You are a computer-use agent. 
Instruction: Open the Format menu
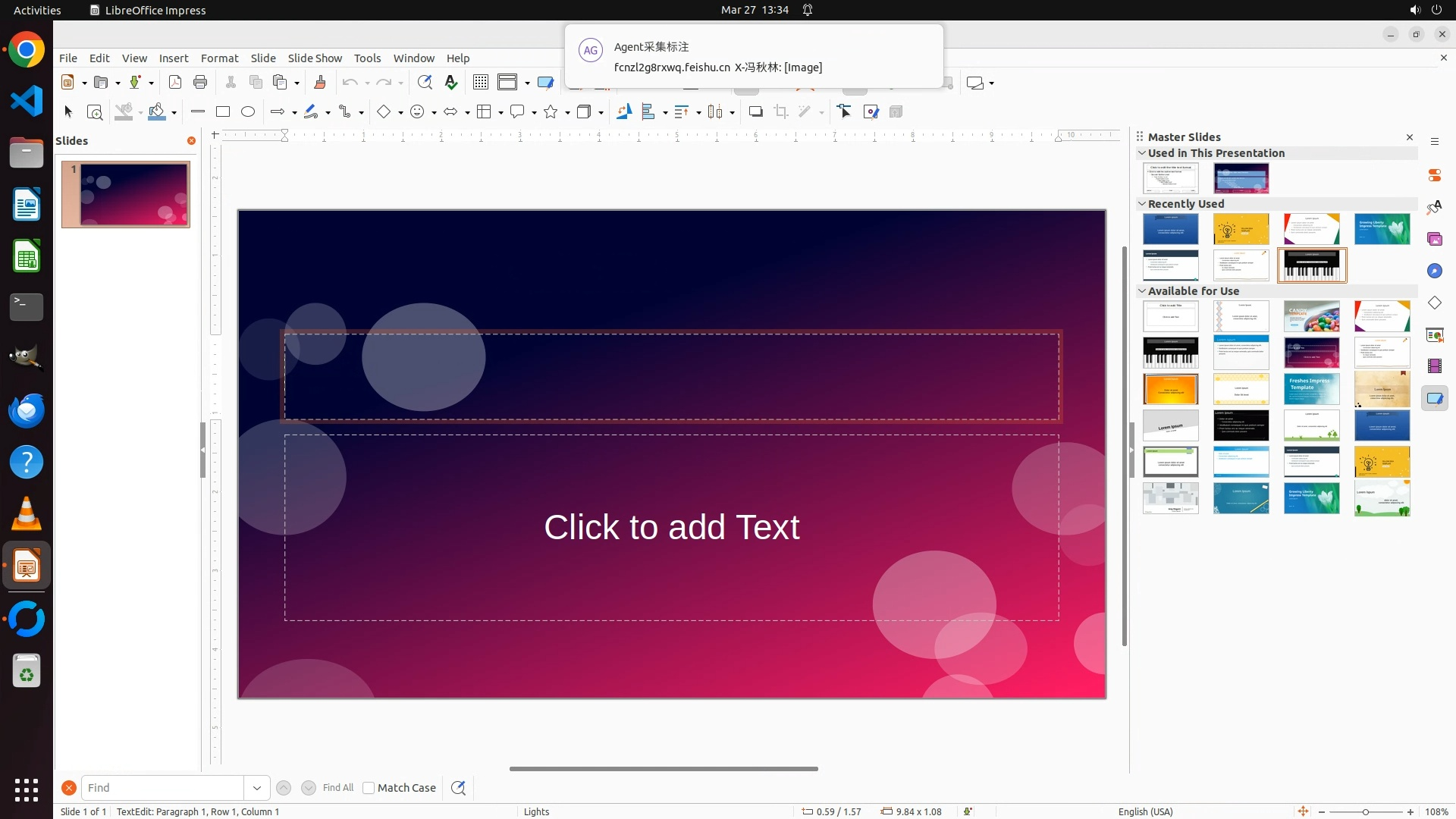coord(219,58)
